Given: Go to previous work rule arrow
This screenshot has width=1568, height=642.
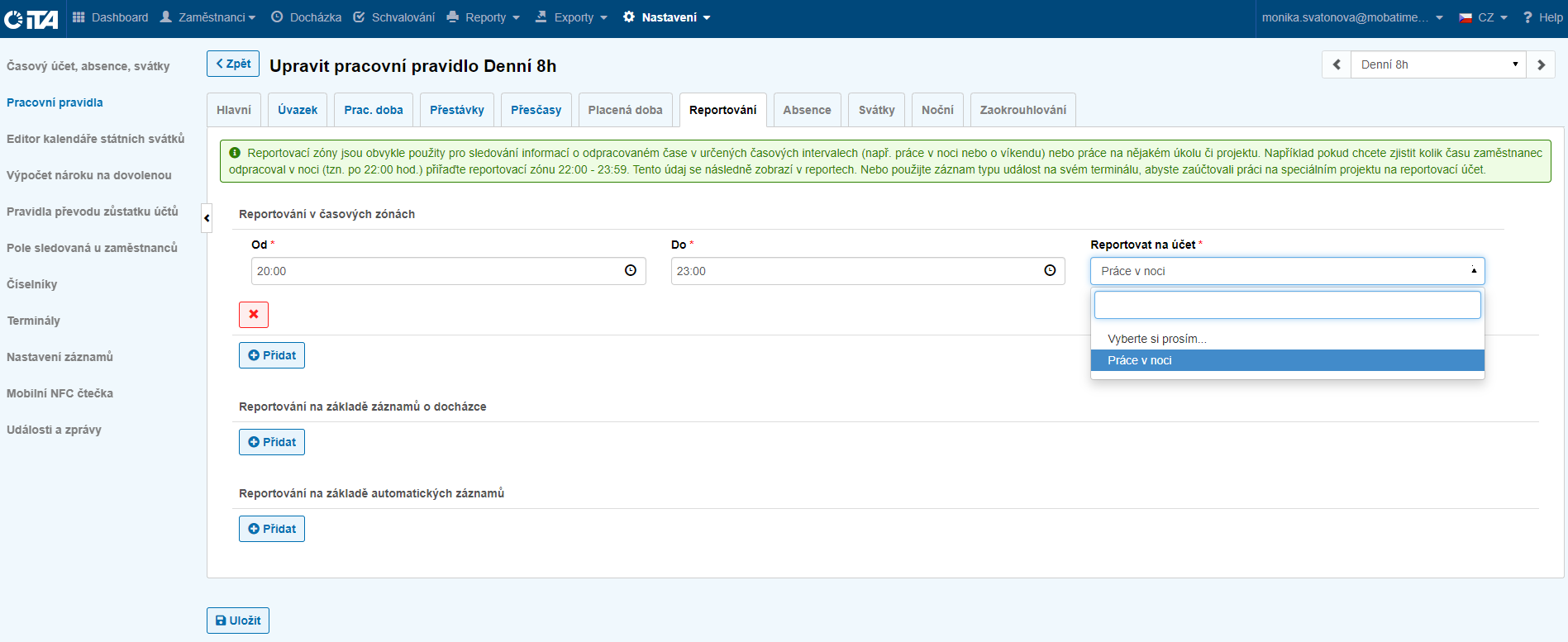Looking at the screenshot, I should pyautogui.click(x=1337, y=64).
